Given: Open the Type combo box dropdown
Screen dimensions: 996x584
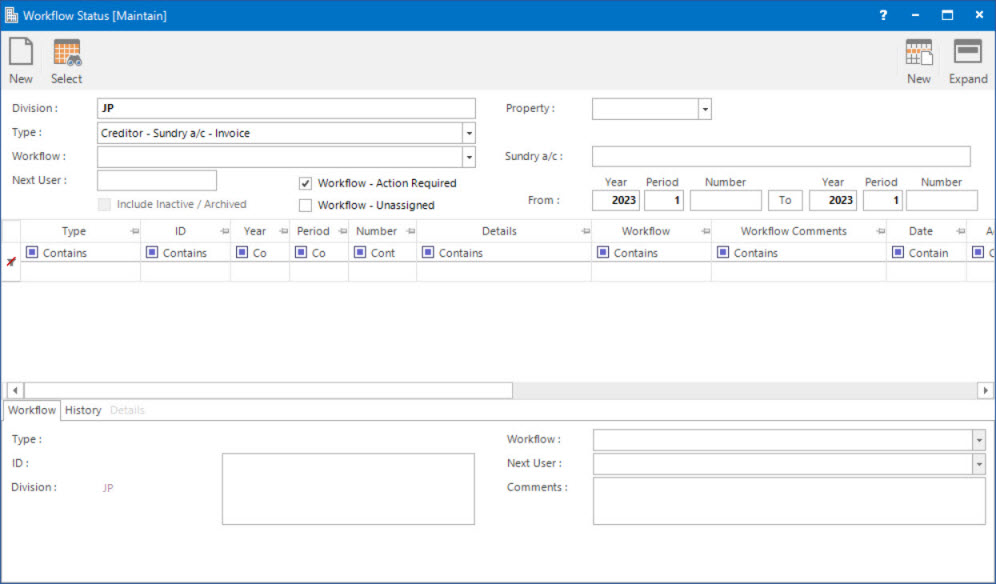Looking at the screenshot, I should pos(467,132).
